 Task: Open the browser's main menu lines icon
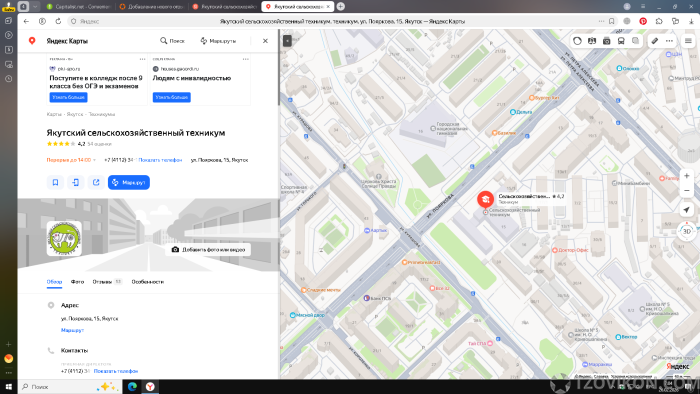[x=643, y=6]
